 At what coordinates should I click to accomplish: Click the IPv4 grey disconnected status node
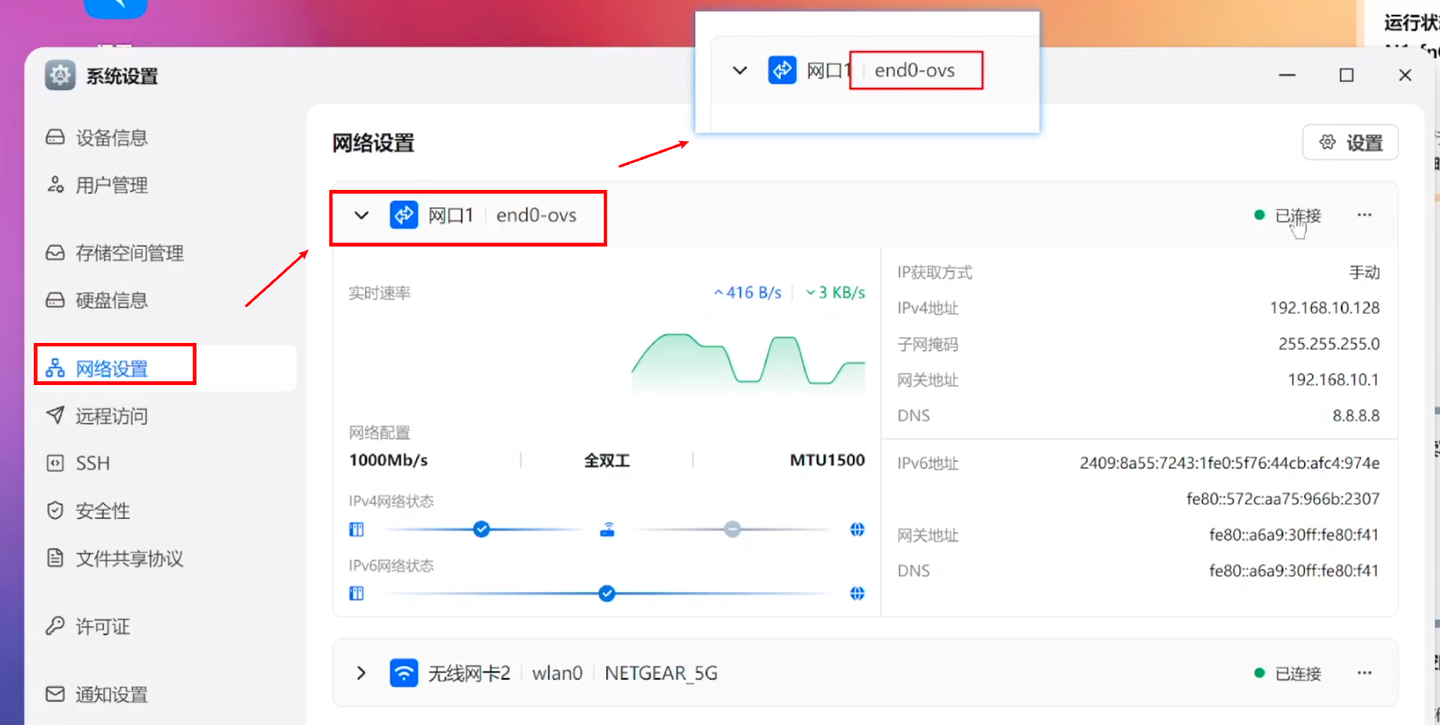[733, 529]
